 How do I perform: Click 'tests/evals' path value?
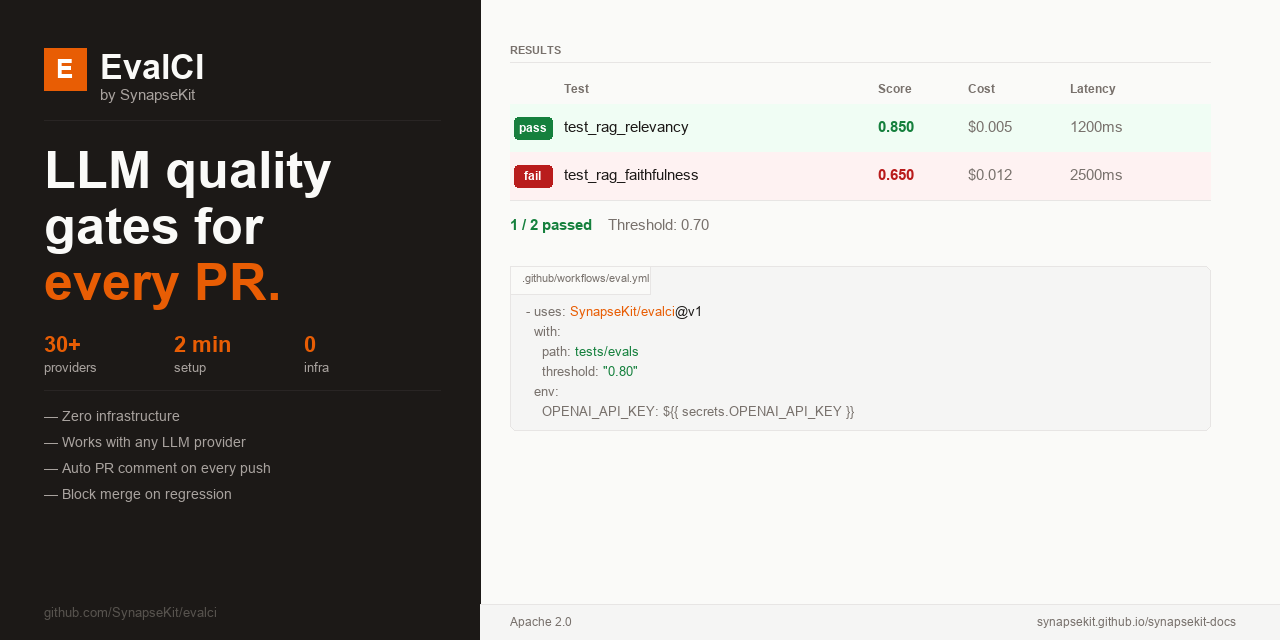tap(607, 352)
